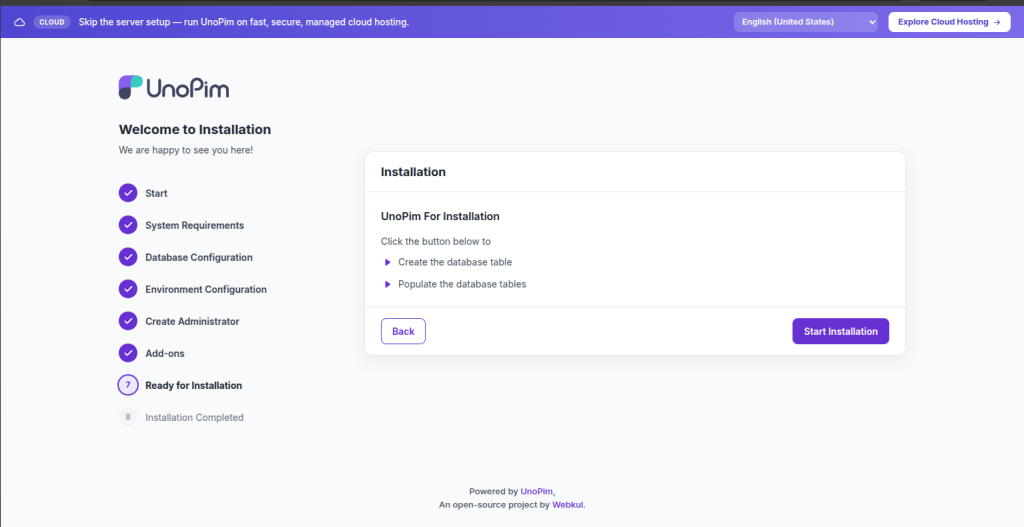Select the System Requirements step label

[195, 225]
